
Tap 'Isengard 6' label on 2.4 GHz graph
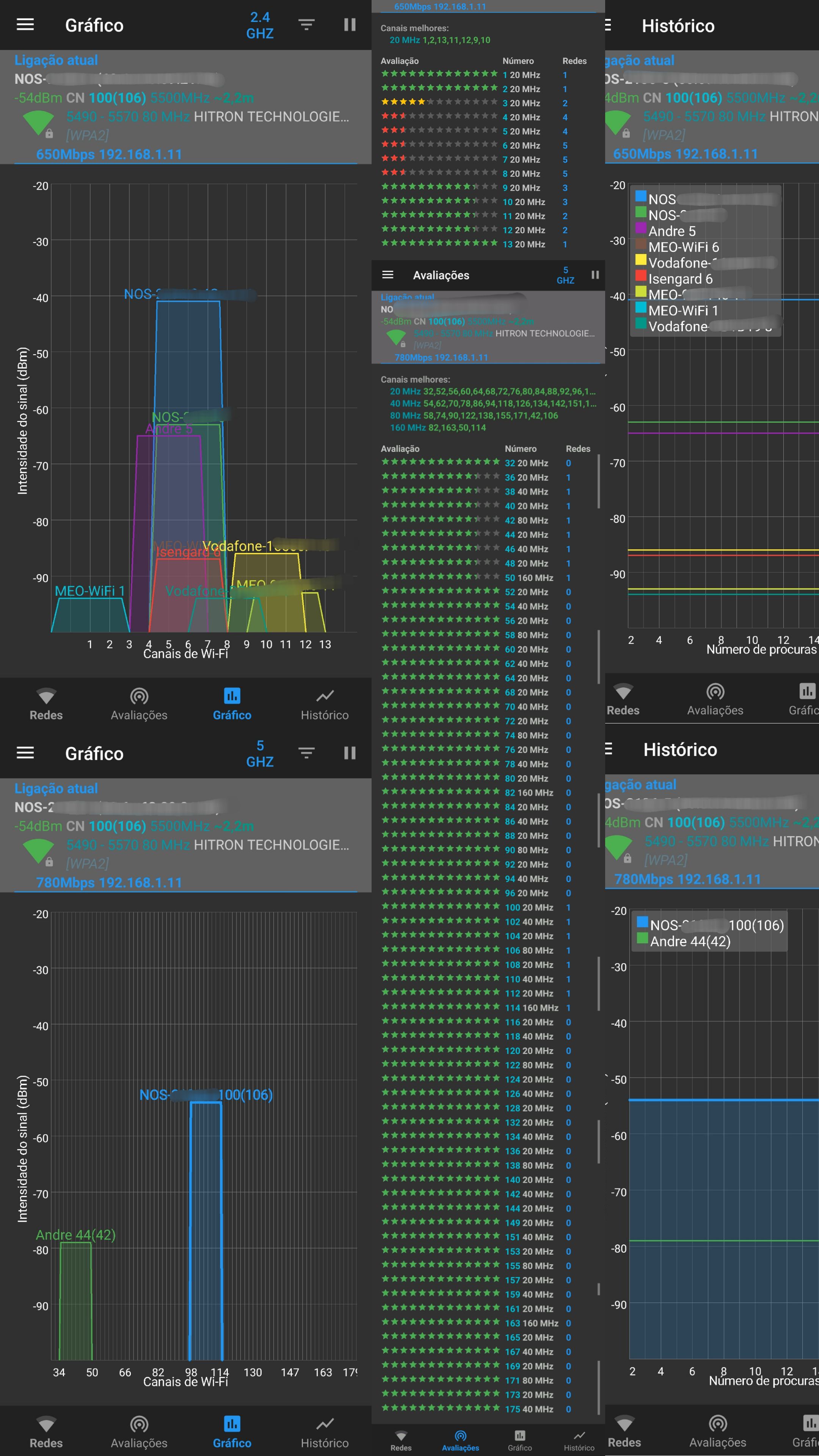188,552
